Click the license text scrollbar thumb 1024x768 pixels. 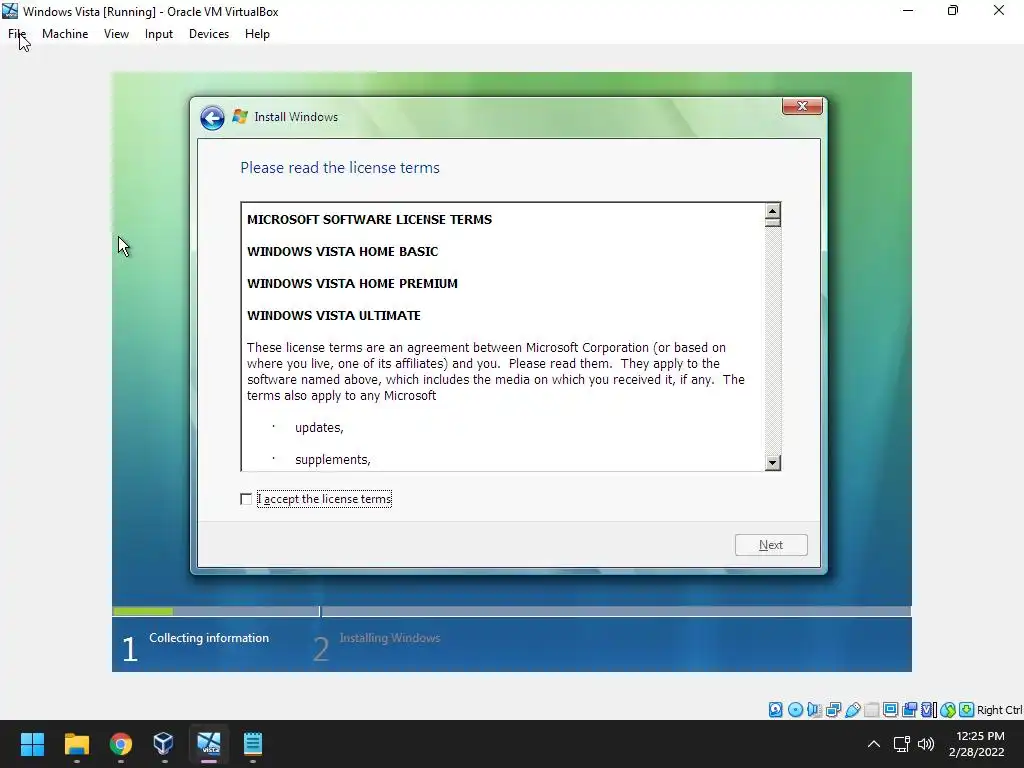[773, 222]
